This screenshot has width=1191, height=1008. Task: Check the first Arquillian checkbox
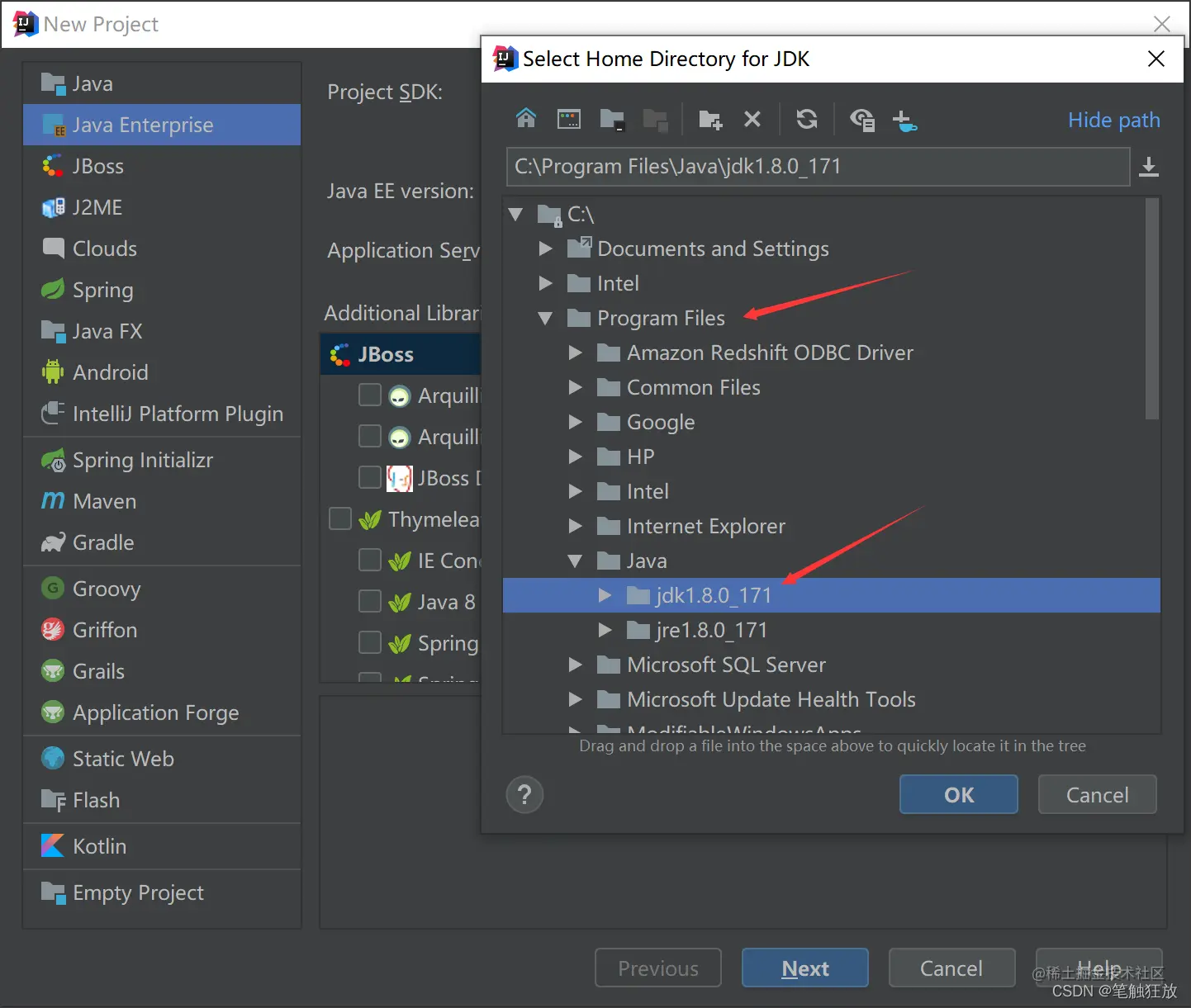click(x=370, y=395)
